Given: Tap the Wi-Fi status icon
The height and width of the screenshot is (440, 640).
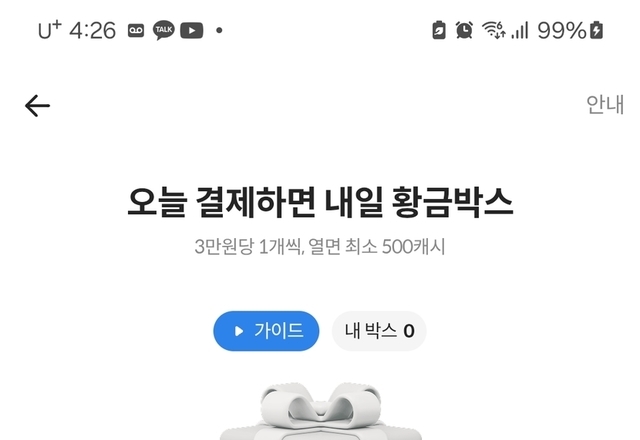Looking at the screenshot, I should pyautogui.click(x=494, y=30).
